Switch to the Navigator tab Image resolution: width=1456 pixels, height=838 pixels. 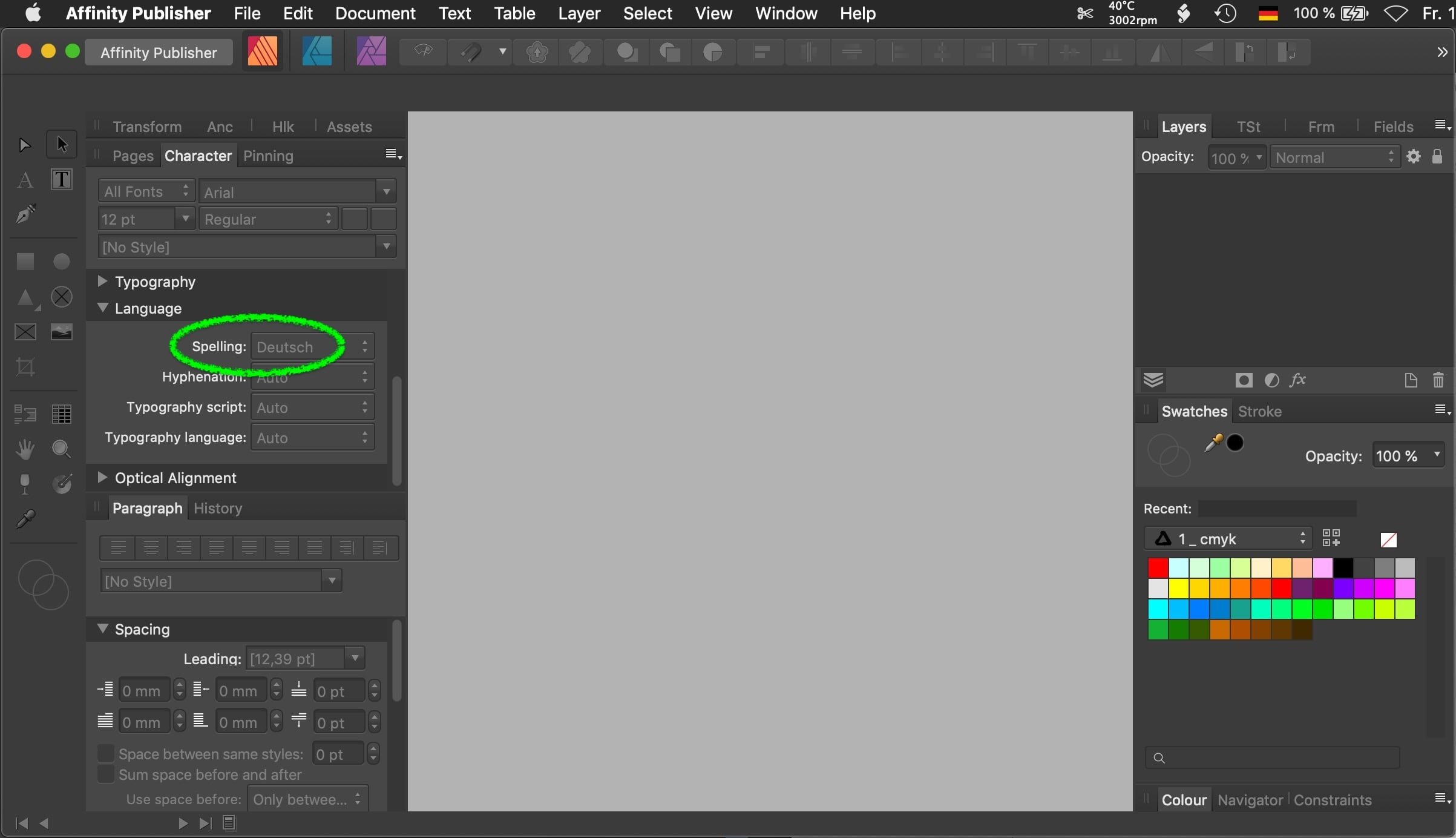[1250, 800]
